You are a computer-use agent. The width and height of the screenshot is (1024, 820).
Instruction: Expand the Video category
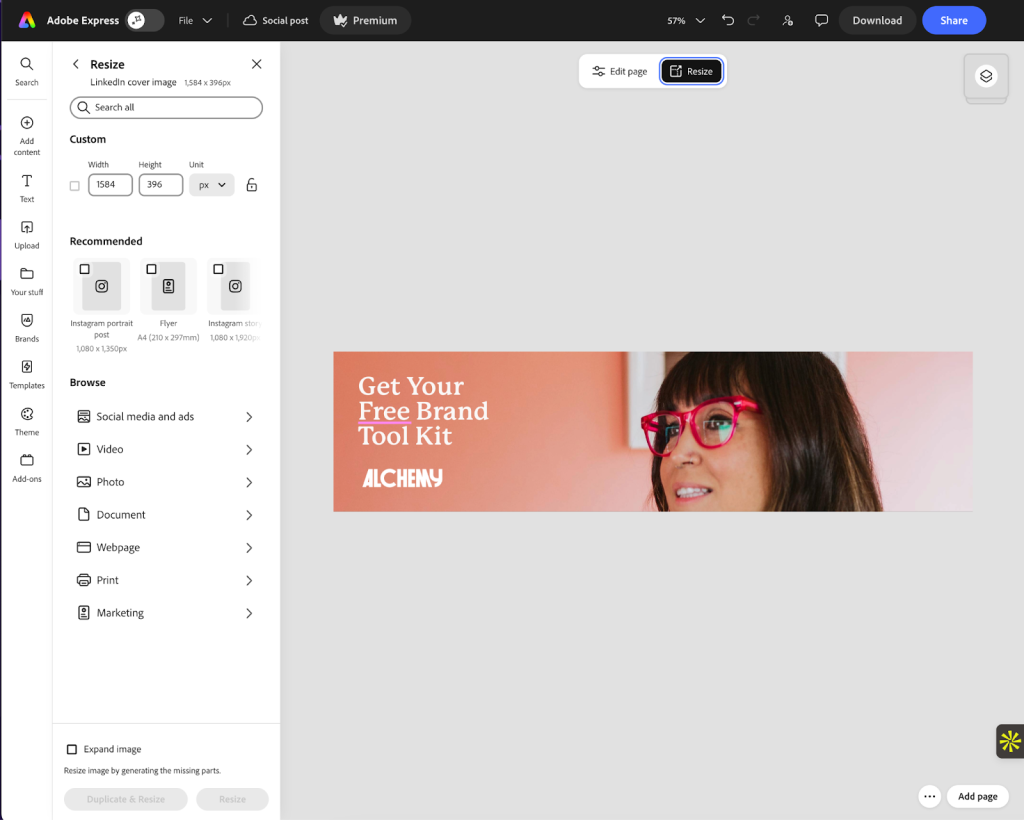click(x=165, y=449)
